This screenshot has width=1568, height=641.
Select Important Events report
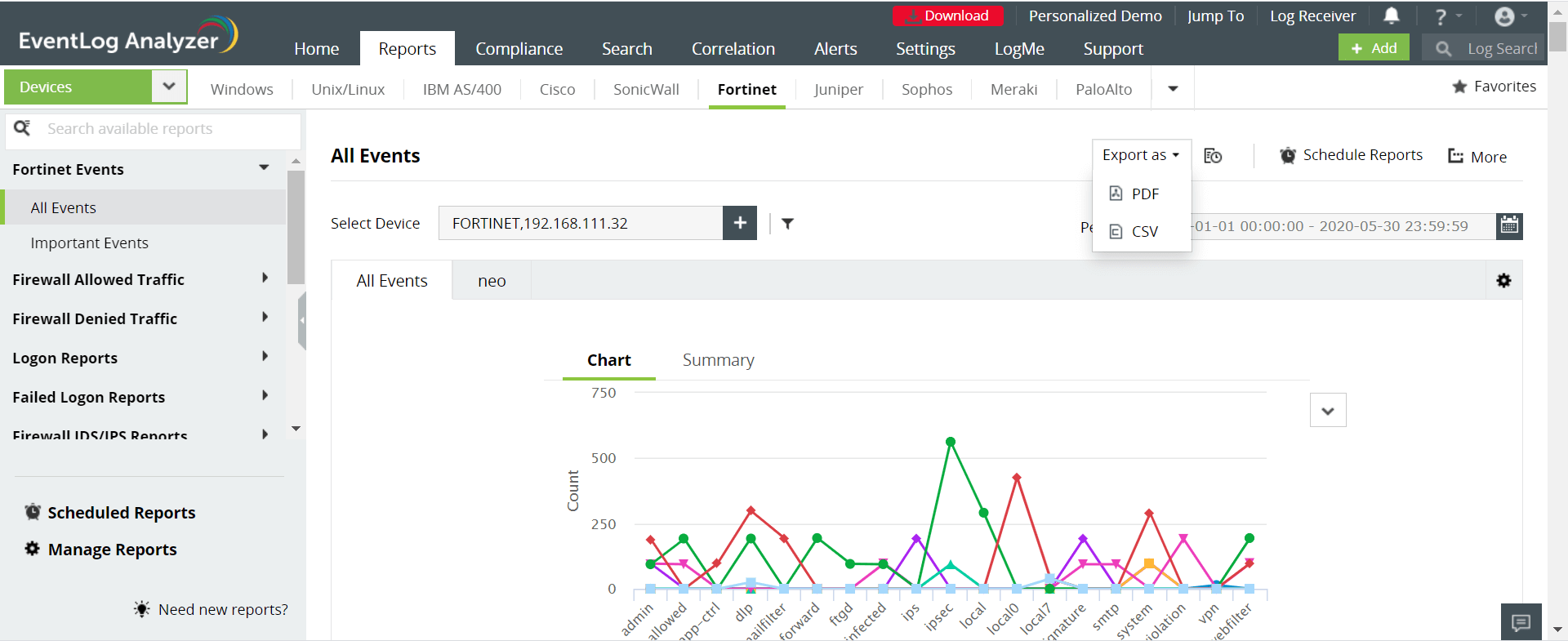(90, 243)
